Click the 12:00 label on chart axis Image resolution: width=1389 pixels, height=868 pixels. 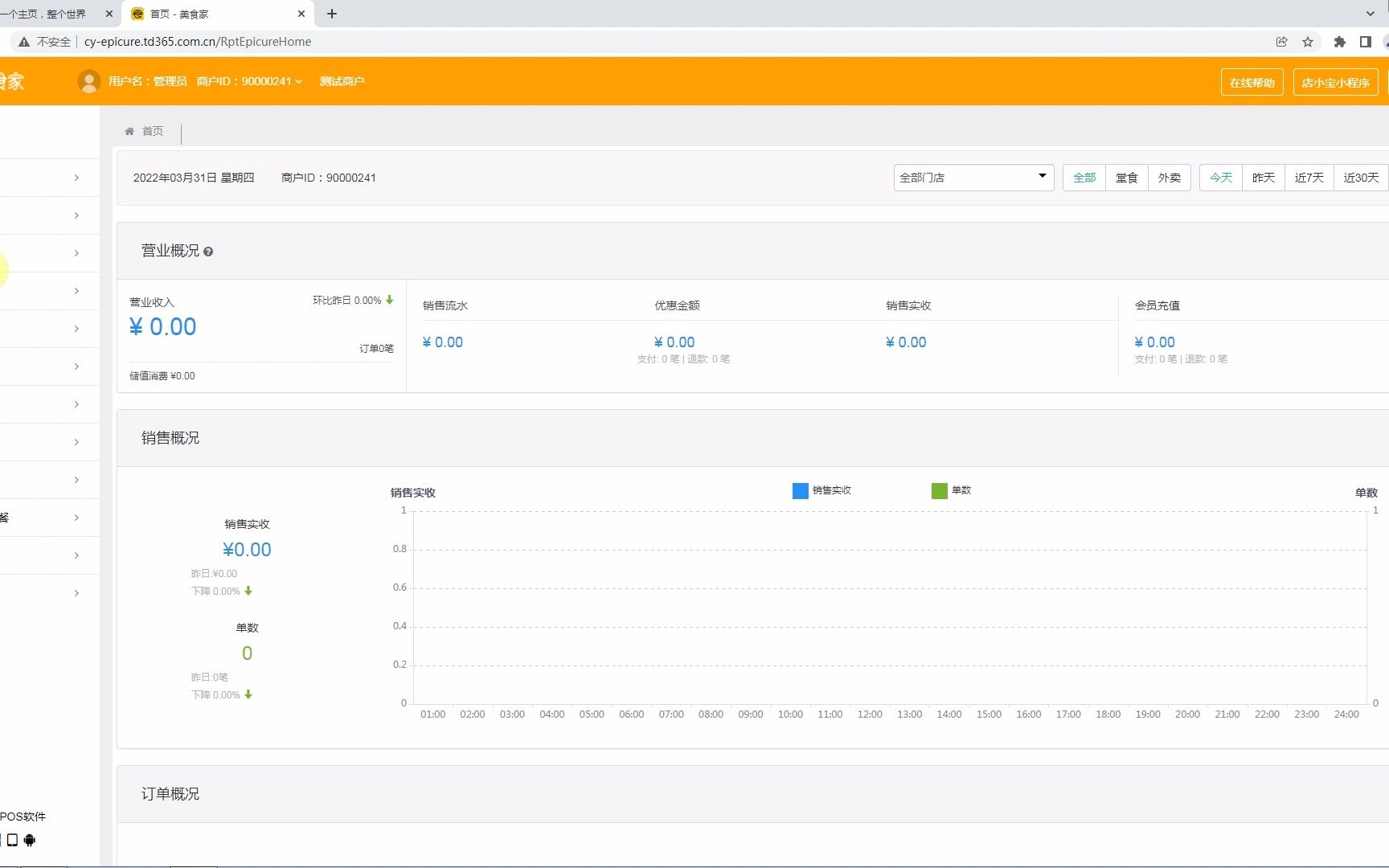pyautogui.click(x=870, y=714)
